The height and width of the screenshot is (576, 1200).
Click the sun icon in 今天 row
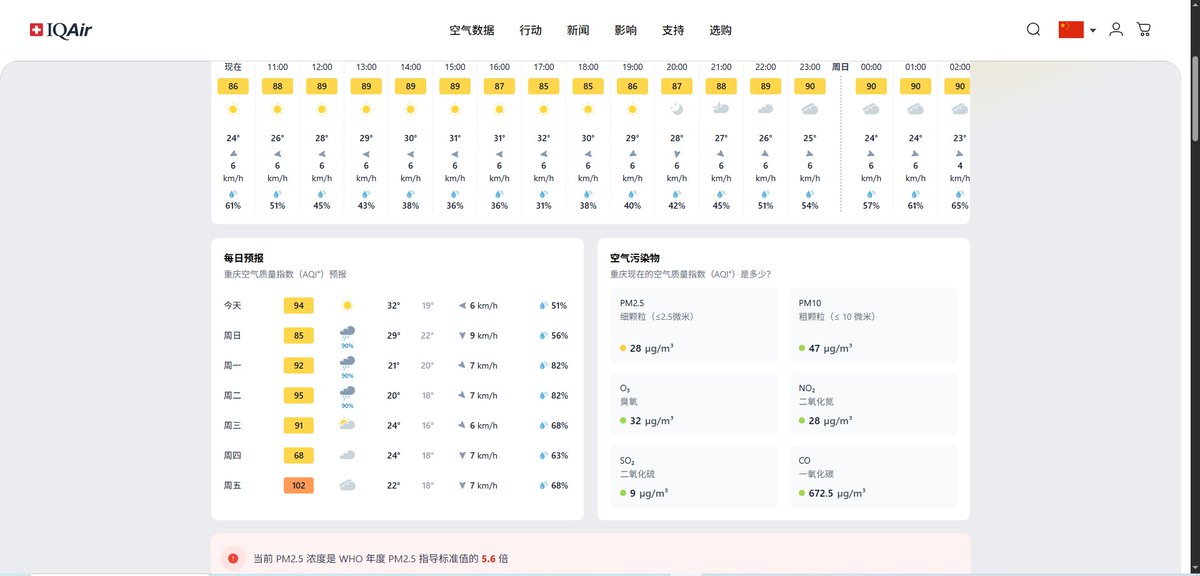click(x=347, y=306)
